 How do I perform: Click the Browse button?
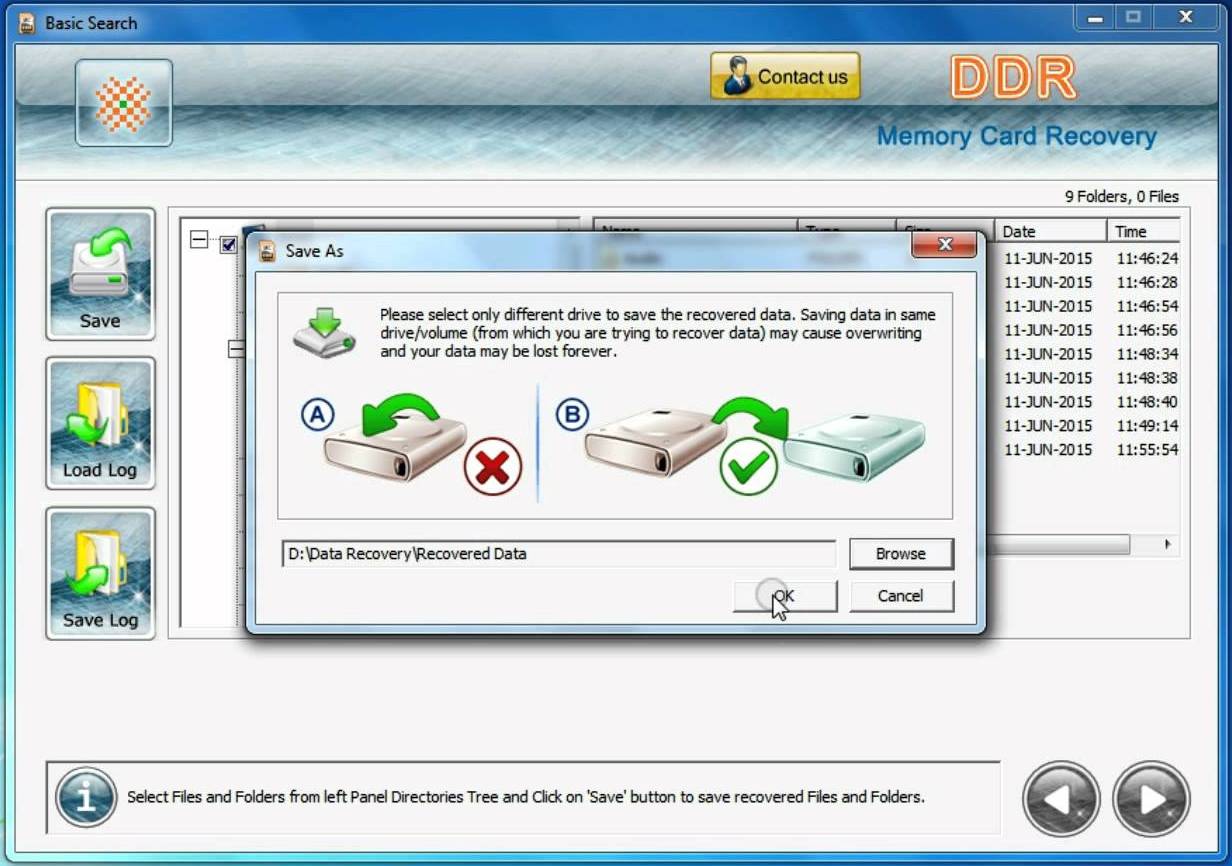(901, 554)
